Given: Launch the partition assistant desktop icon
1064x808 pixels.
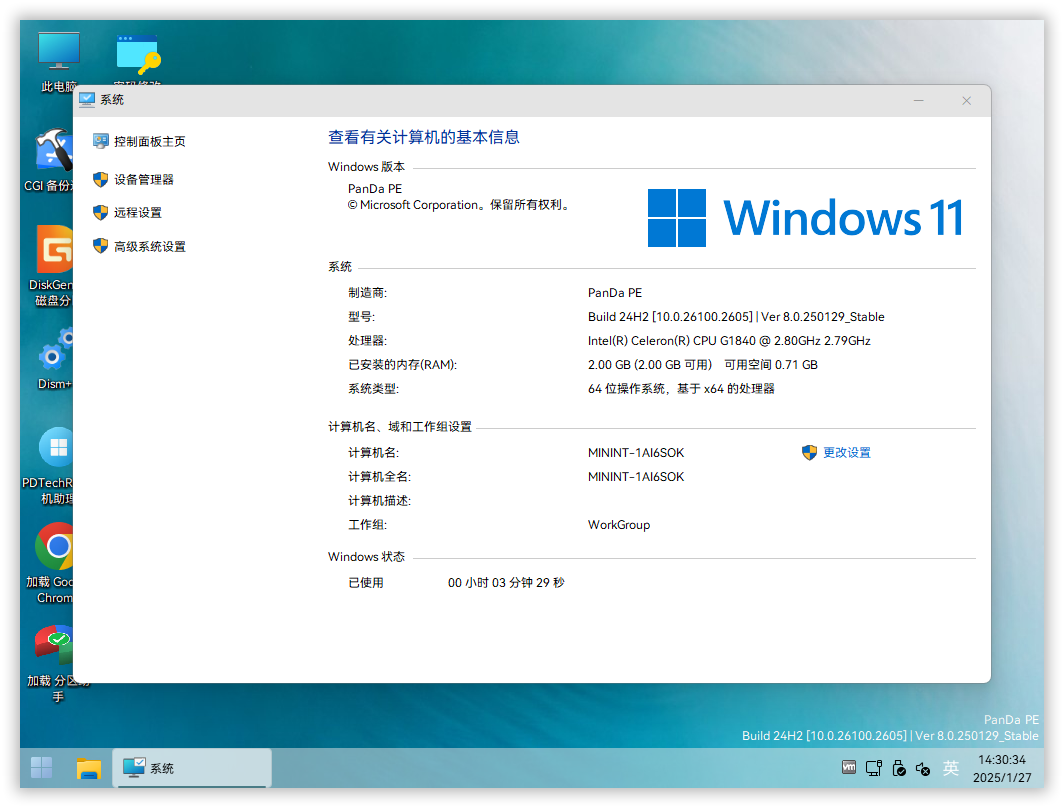Looking at the screenshot, I should 54,645.
